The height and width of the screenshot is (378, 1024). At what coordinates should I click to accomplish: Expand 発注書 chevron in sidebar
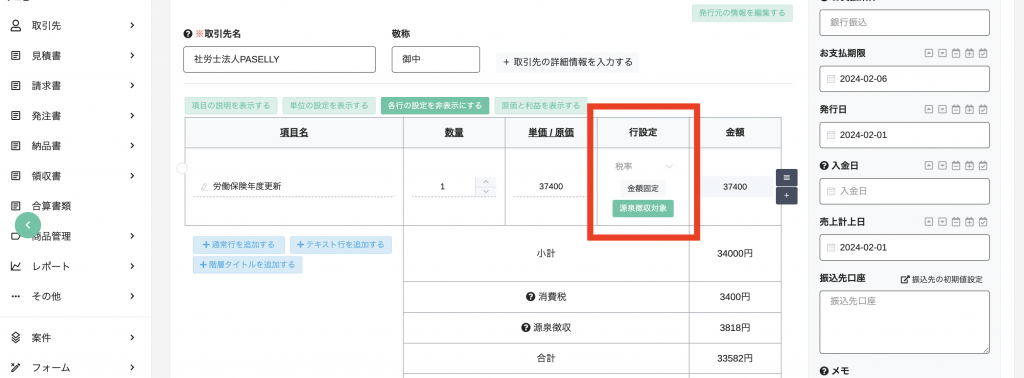(132, 116)
